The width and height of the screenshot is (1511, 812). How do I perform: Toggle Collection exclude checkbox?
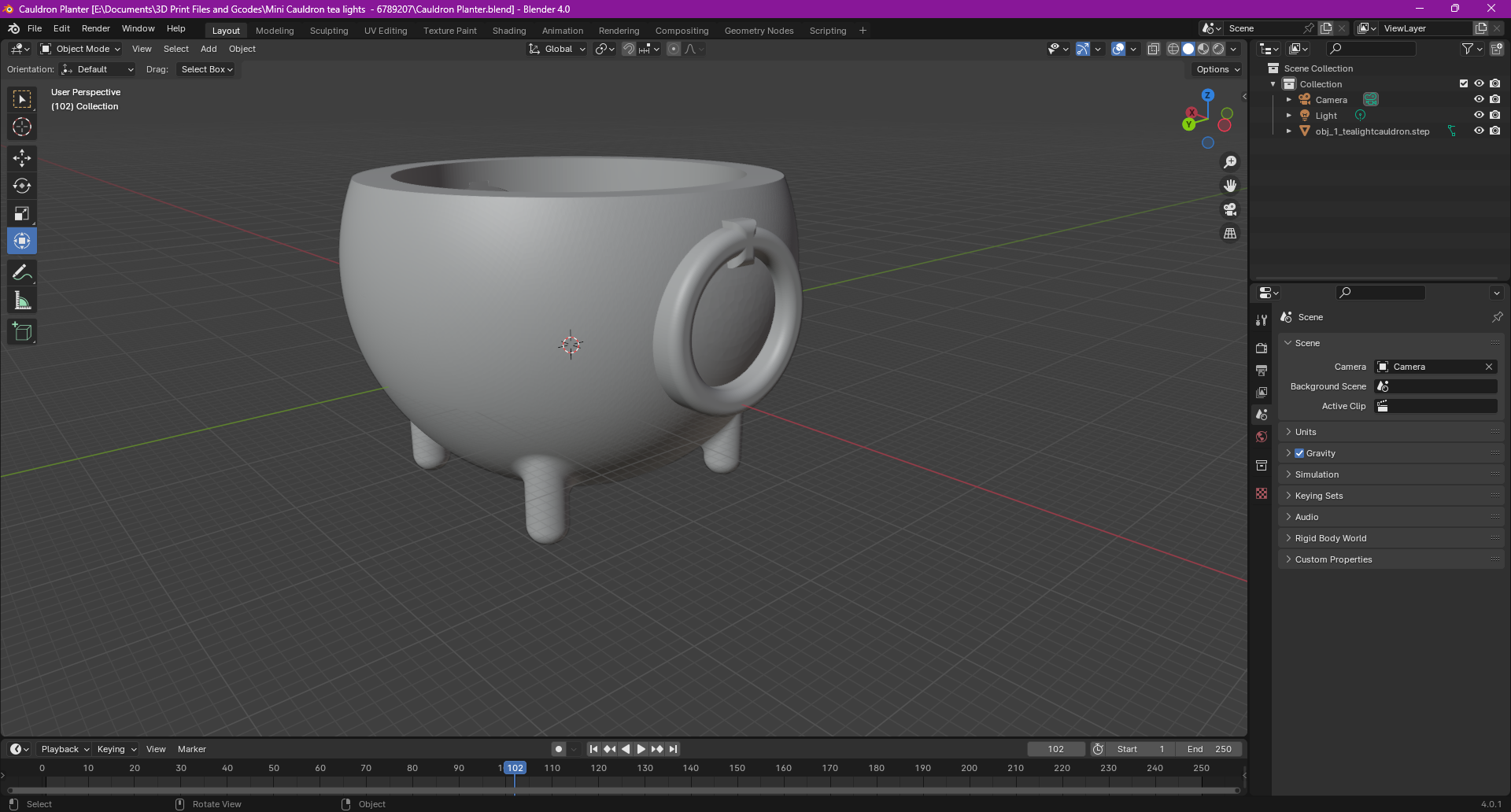click(1464, 83)
